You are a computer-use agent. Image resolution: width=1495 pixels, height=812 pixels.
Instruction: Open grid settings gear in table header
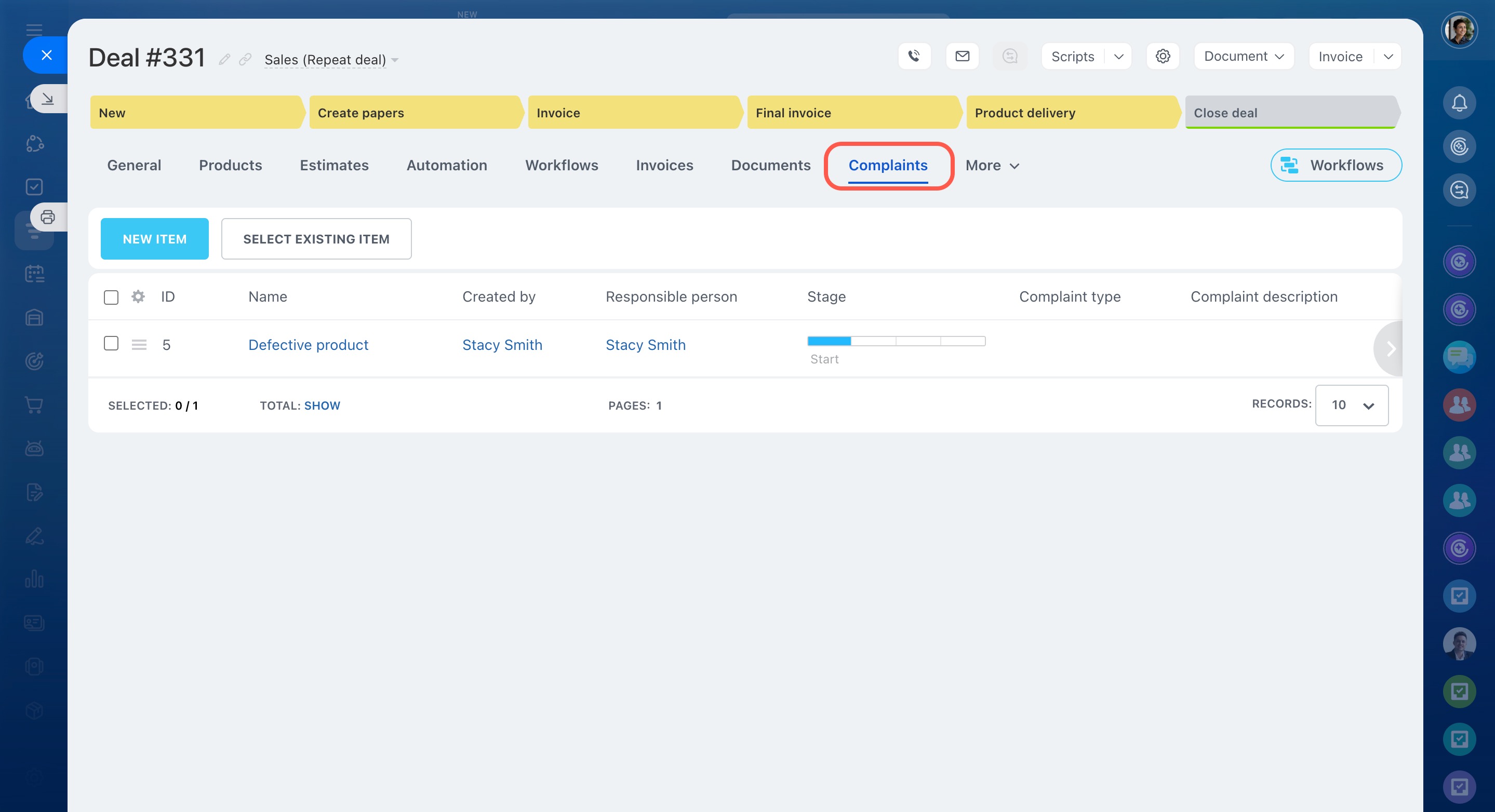click(138, 297)
